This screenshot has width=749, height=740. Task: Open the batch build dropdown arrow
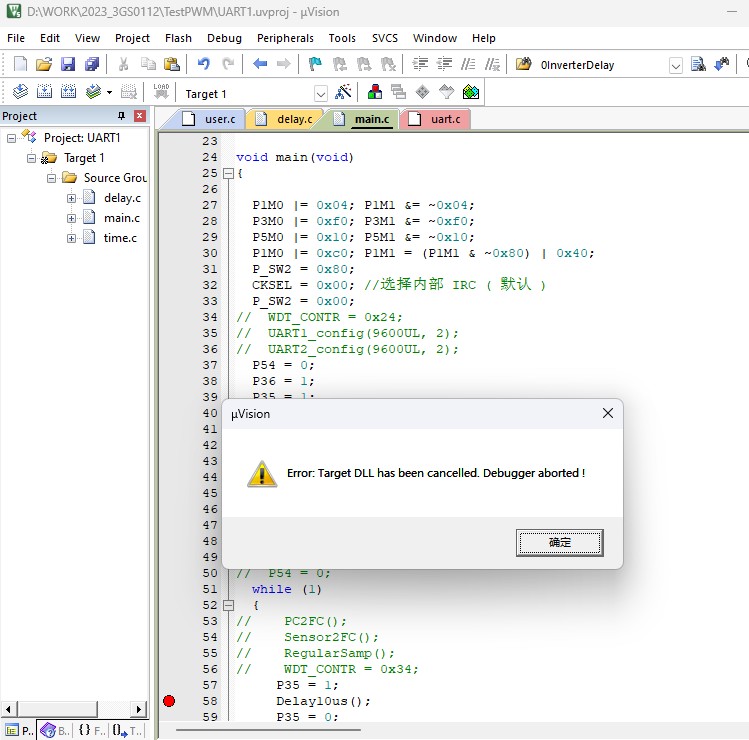tap(109, 92)
